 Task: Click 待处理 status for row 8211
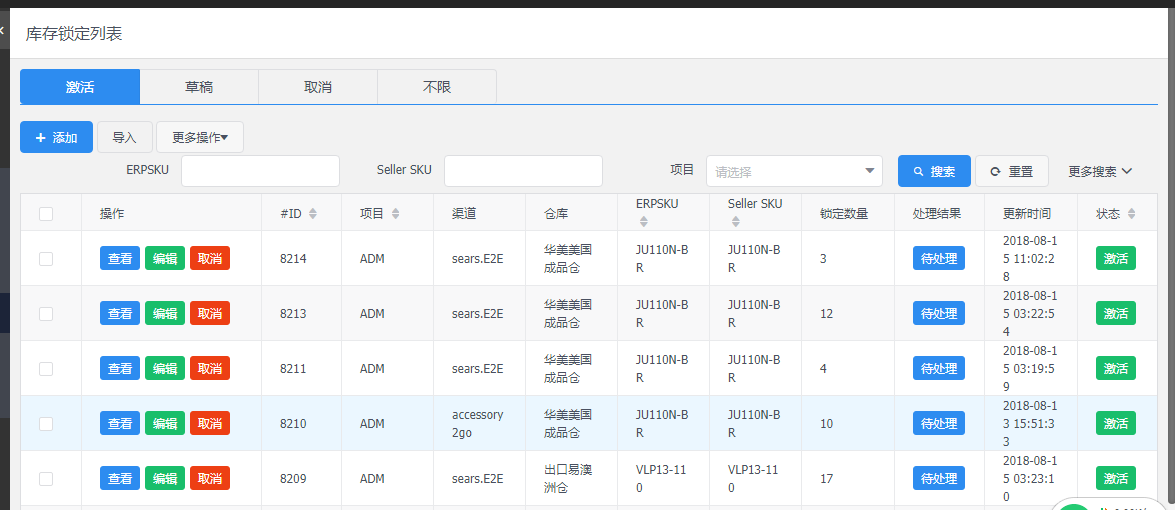pyautogui.click(x=939, y=368)
